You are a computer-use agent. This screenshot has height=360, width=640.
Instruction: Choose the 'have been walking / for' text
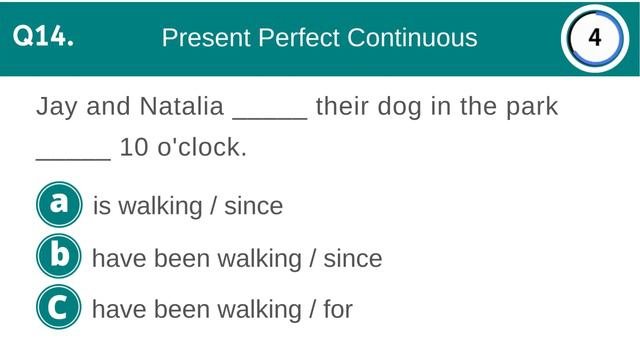pos(222,309)
